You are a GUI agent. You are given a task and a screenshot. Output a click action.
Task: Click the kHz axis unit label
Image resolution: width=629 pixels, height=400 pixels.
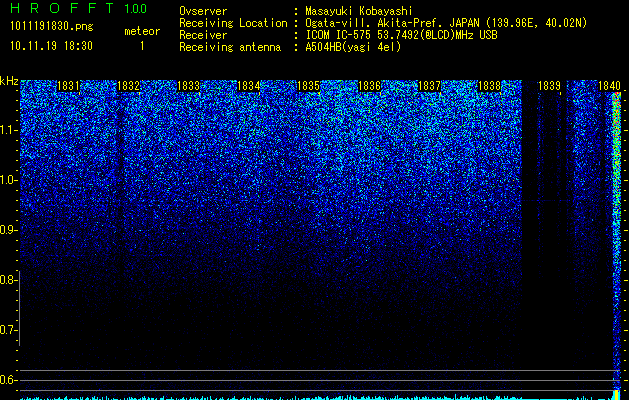(9, 81)
